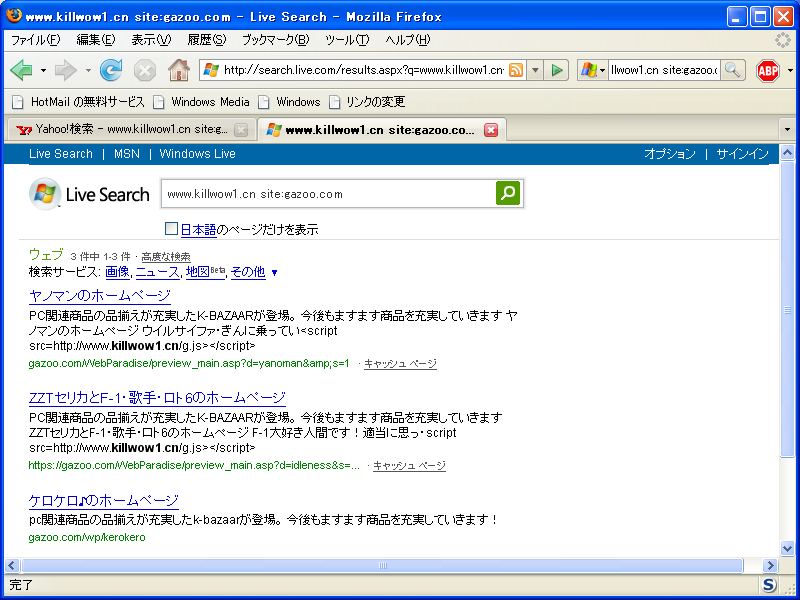Viewport: 800px width, 600px height.
Task: Click the ABP Adblock Plus icon
Action: click(x=768, y=70)
